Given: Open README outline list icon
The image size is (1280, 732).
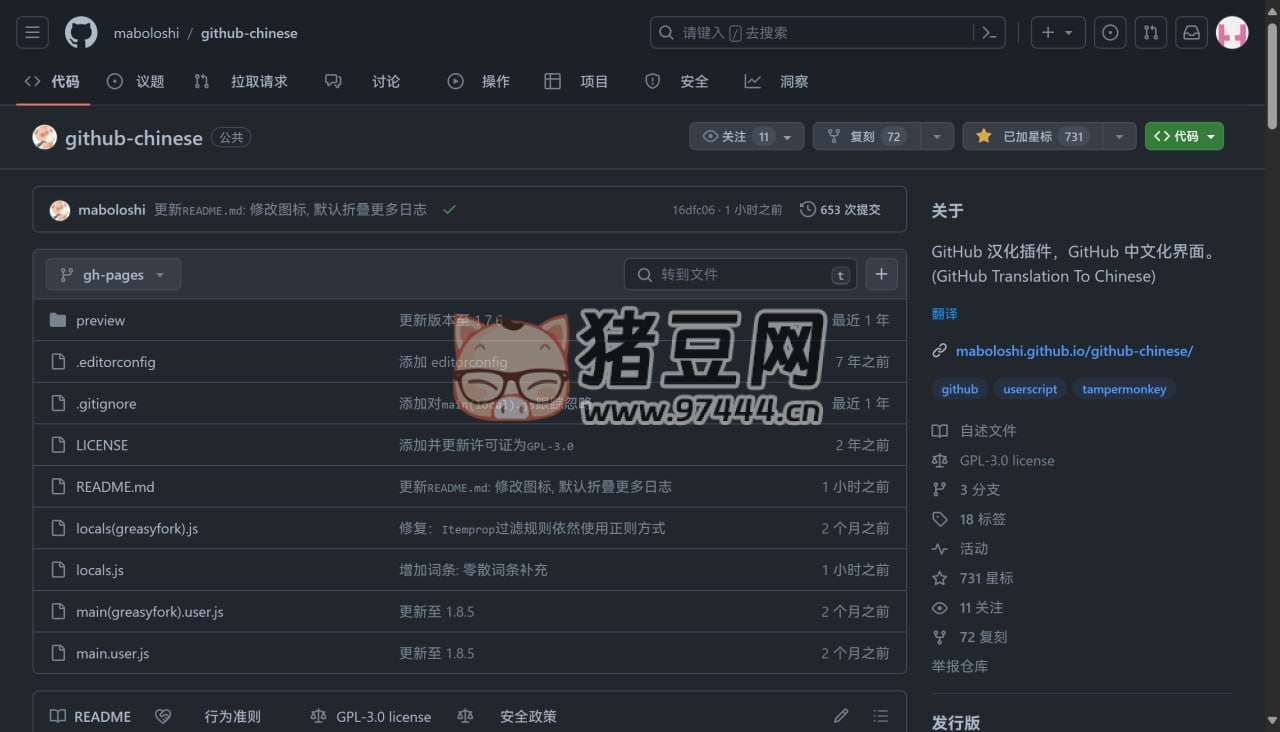Looking at the screenshot, I should [x=880, y=716].
